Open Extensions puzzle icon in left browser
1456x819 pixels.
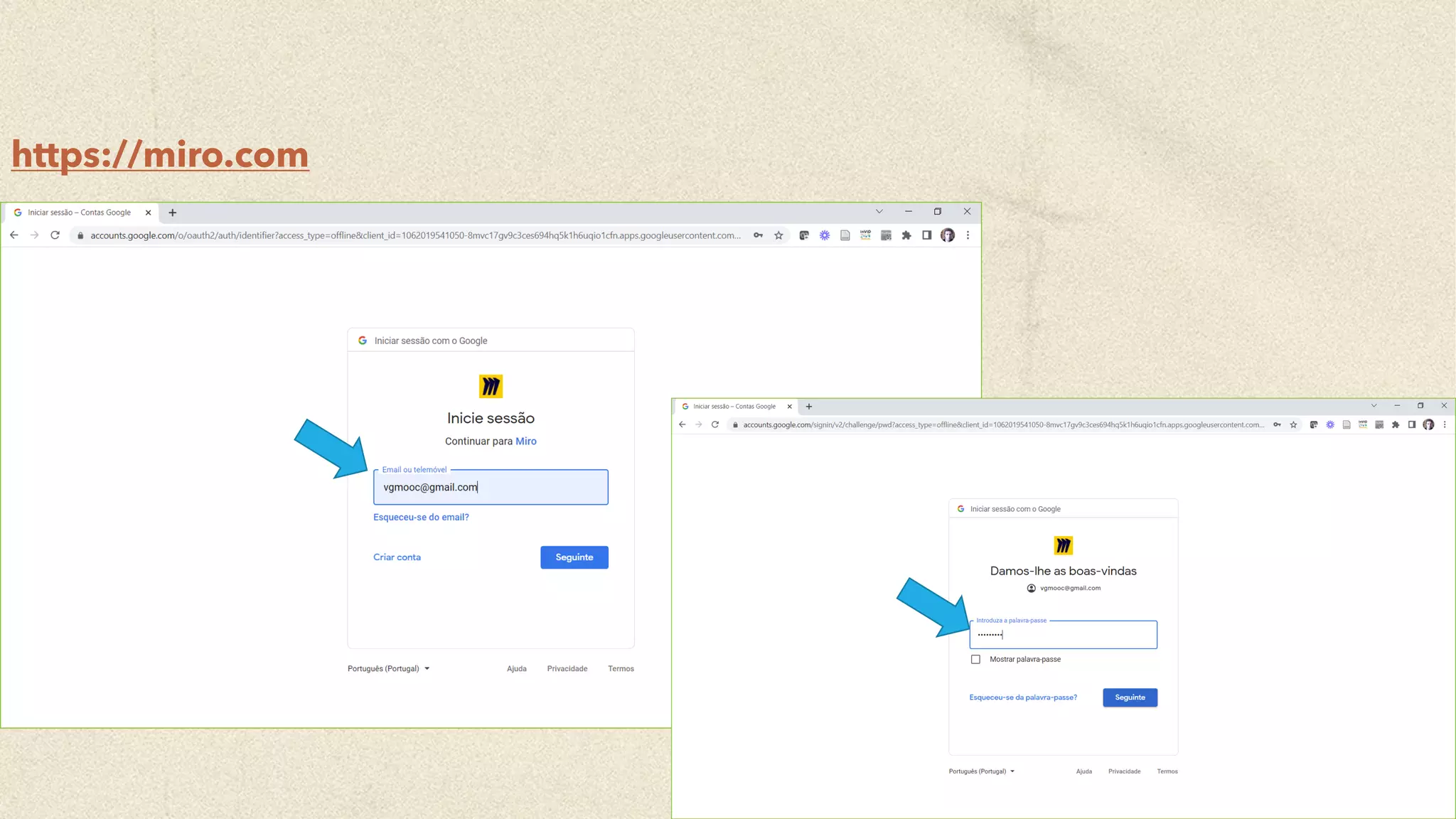[906, 235]
